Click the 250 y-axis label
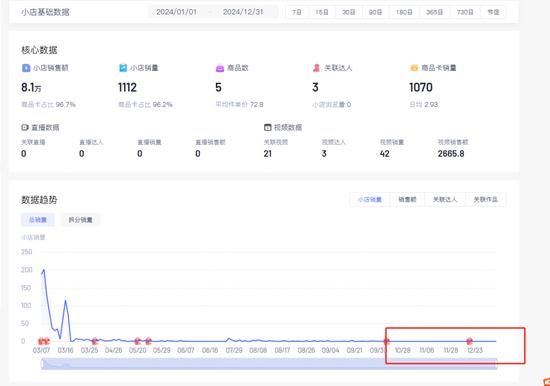 point(26,252)
